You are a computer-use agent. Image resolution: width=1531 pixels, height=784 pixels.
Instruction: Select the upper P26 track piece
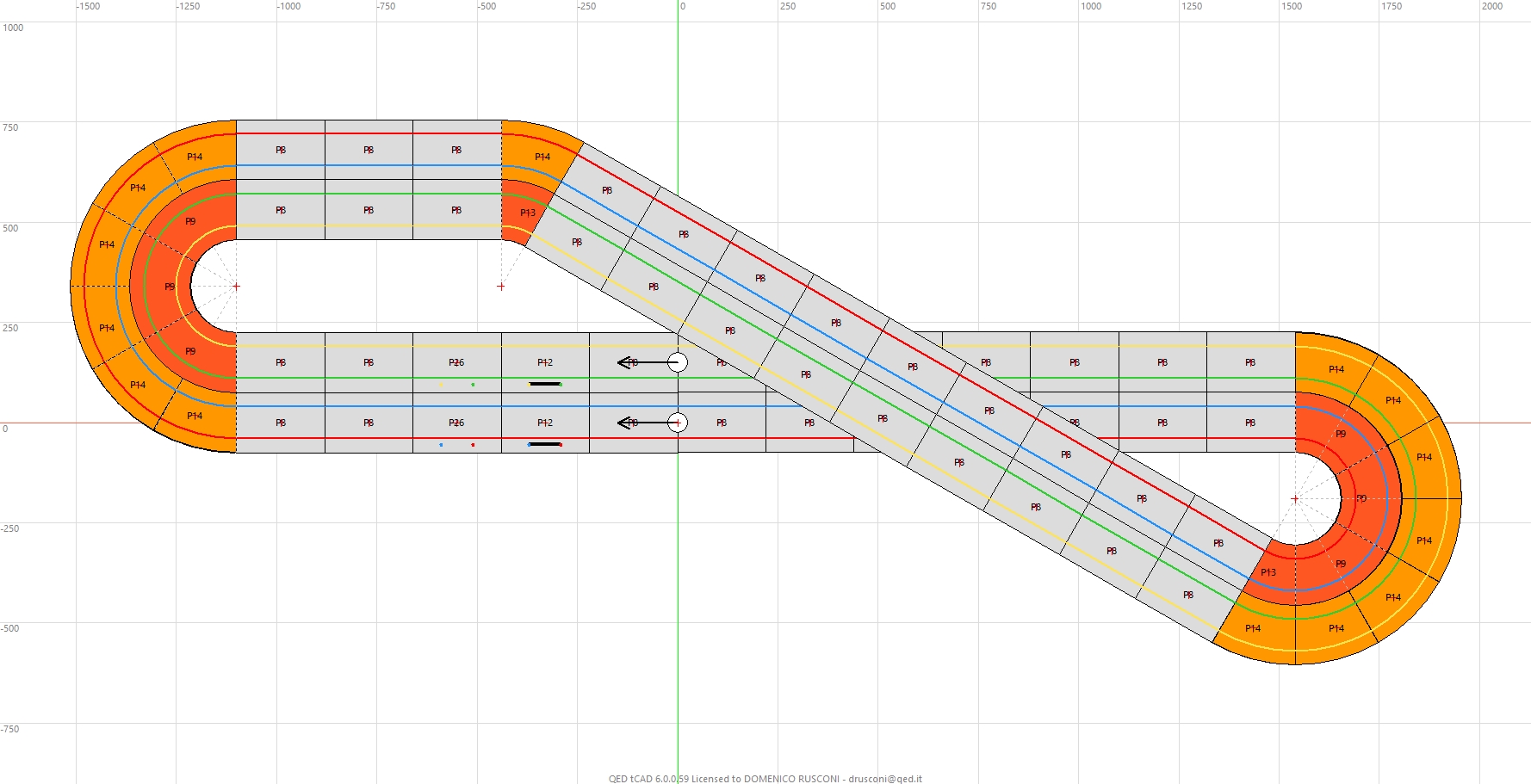tap(456, 363)
